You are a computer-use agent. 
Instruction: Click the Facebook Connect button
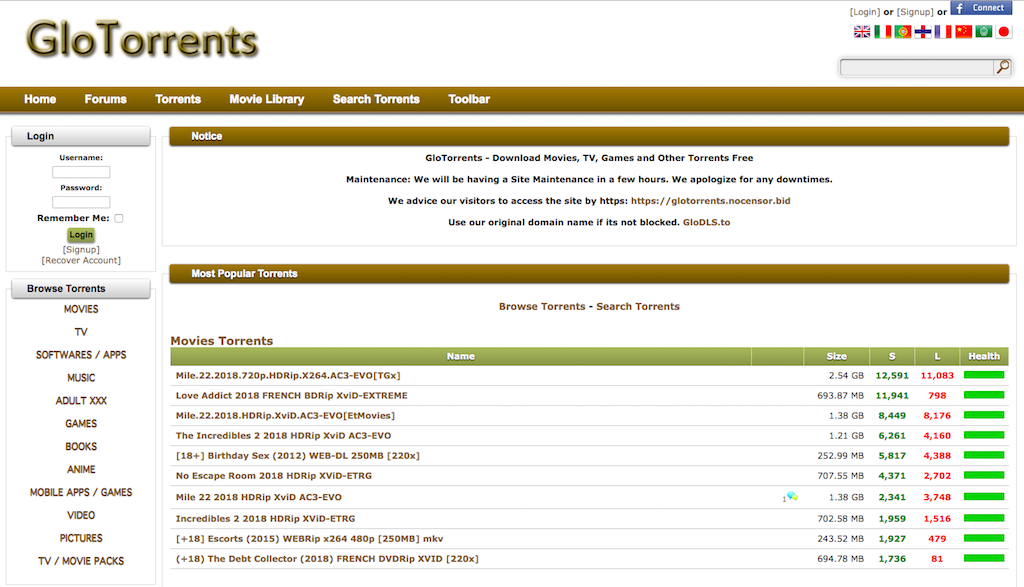pos(981,8)
